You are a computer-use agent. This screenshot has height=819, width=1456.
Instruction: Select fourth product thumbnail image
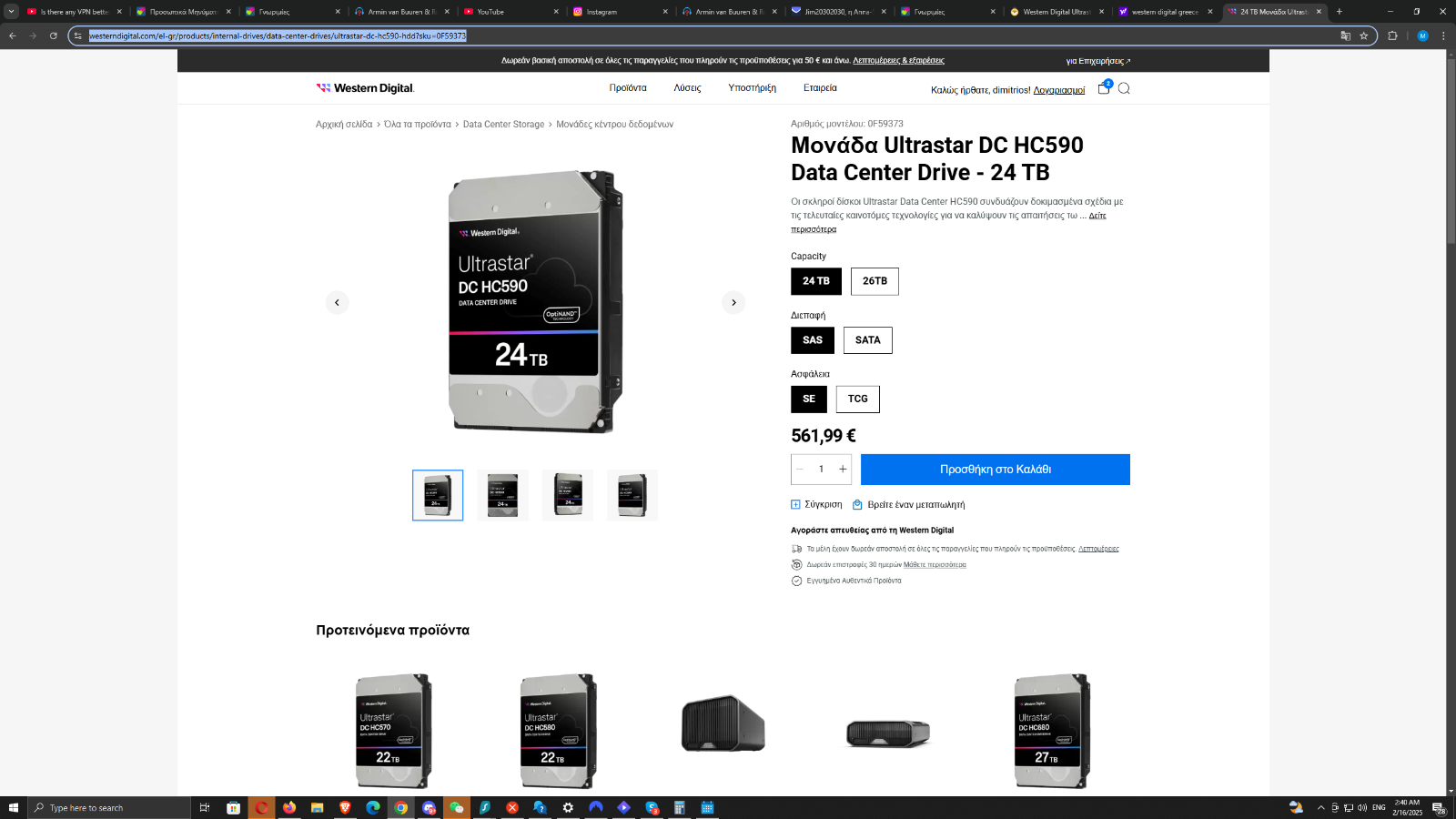632,495
